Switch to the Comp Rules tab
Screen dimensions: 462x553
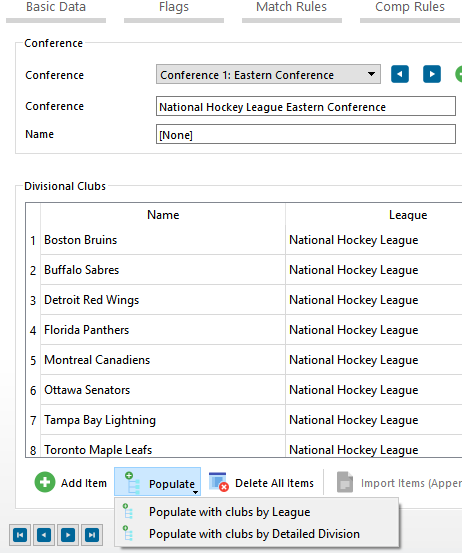click(410, 11)
